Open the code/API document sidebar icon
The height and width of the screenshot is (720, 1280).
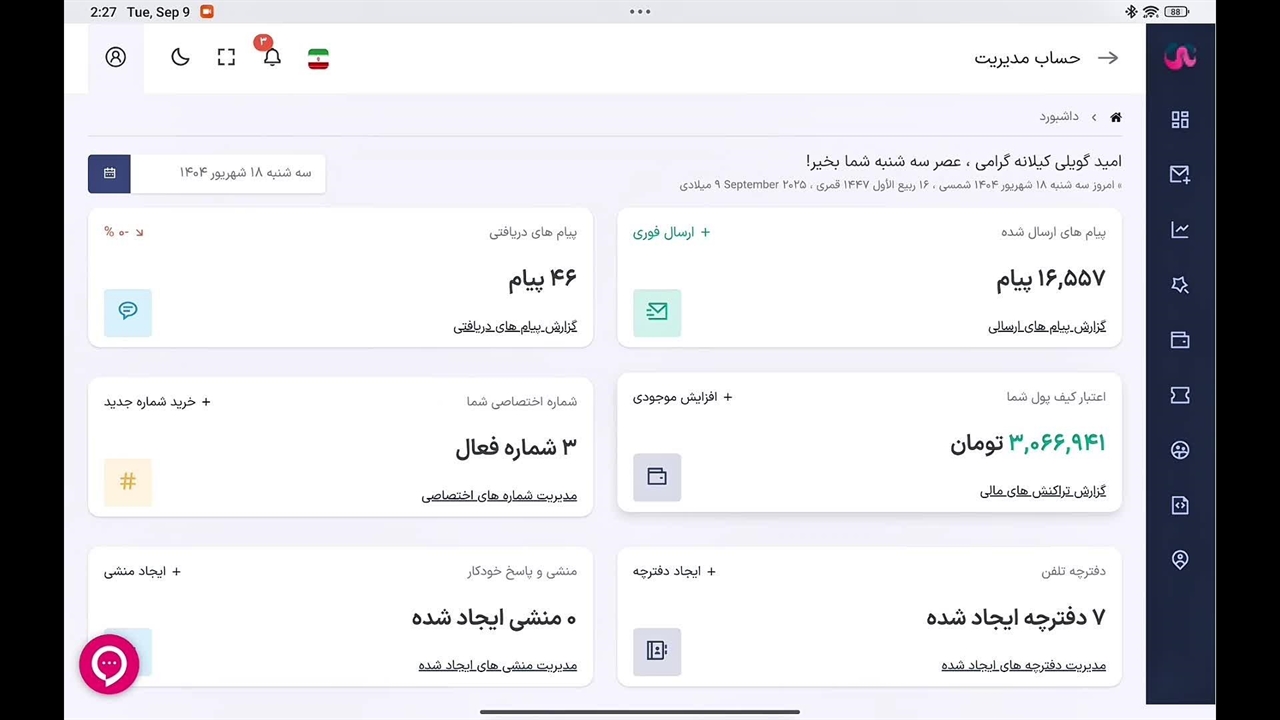pyautogui.click(x=1180, y=505)
